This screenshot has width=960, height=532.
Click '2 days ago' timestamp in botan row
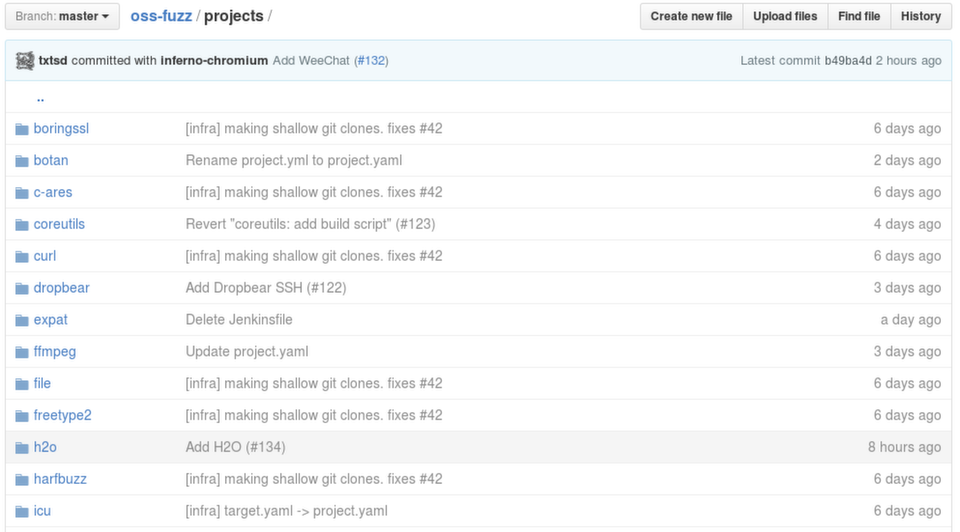[907, 160]
